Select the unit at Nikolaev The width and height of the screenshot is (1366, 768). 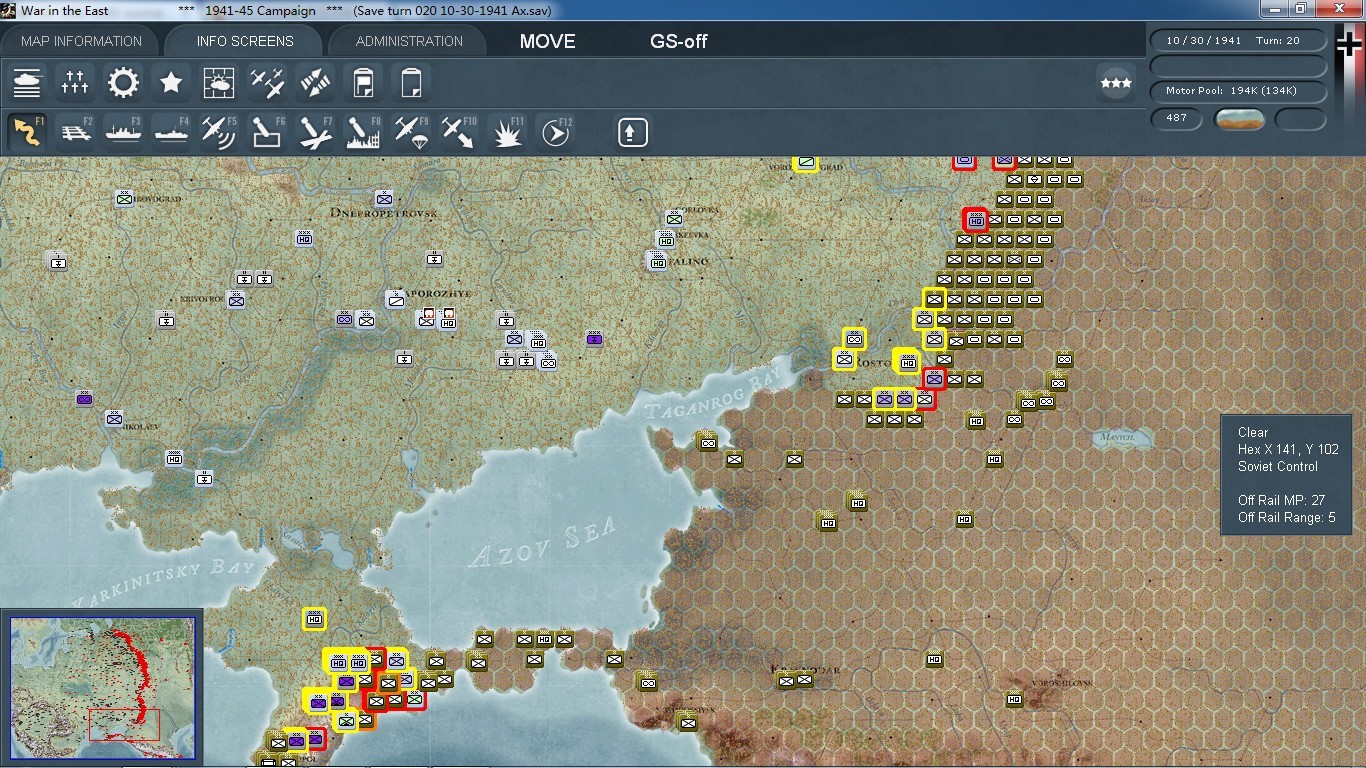(114, 418)
